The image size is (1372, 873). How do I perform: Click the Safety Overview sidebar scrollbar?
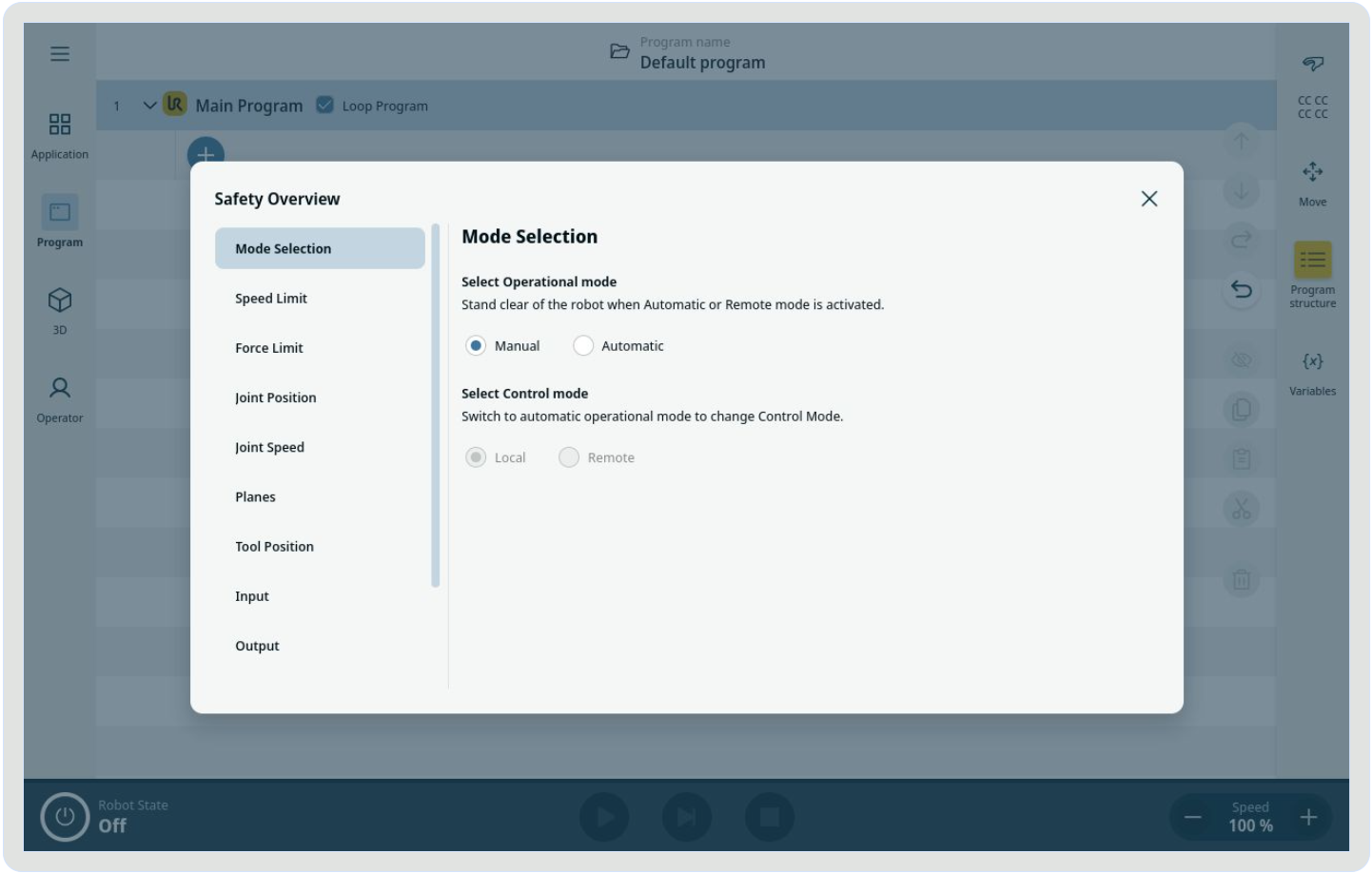coord(436,406)
